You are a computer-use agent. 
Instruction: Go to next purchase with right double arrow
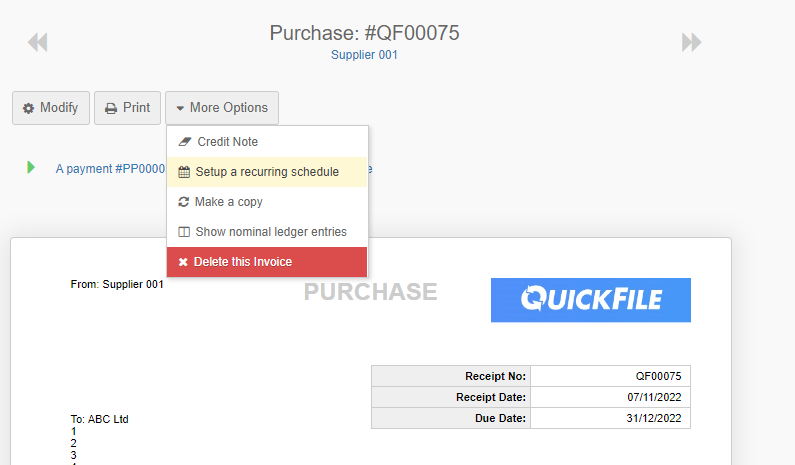[692, 42]
